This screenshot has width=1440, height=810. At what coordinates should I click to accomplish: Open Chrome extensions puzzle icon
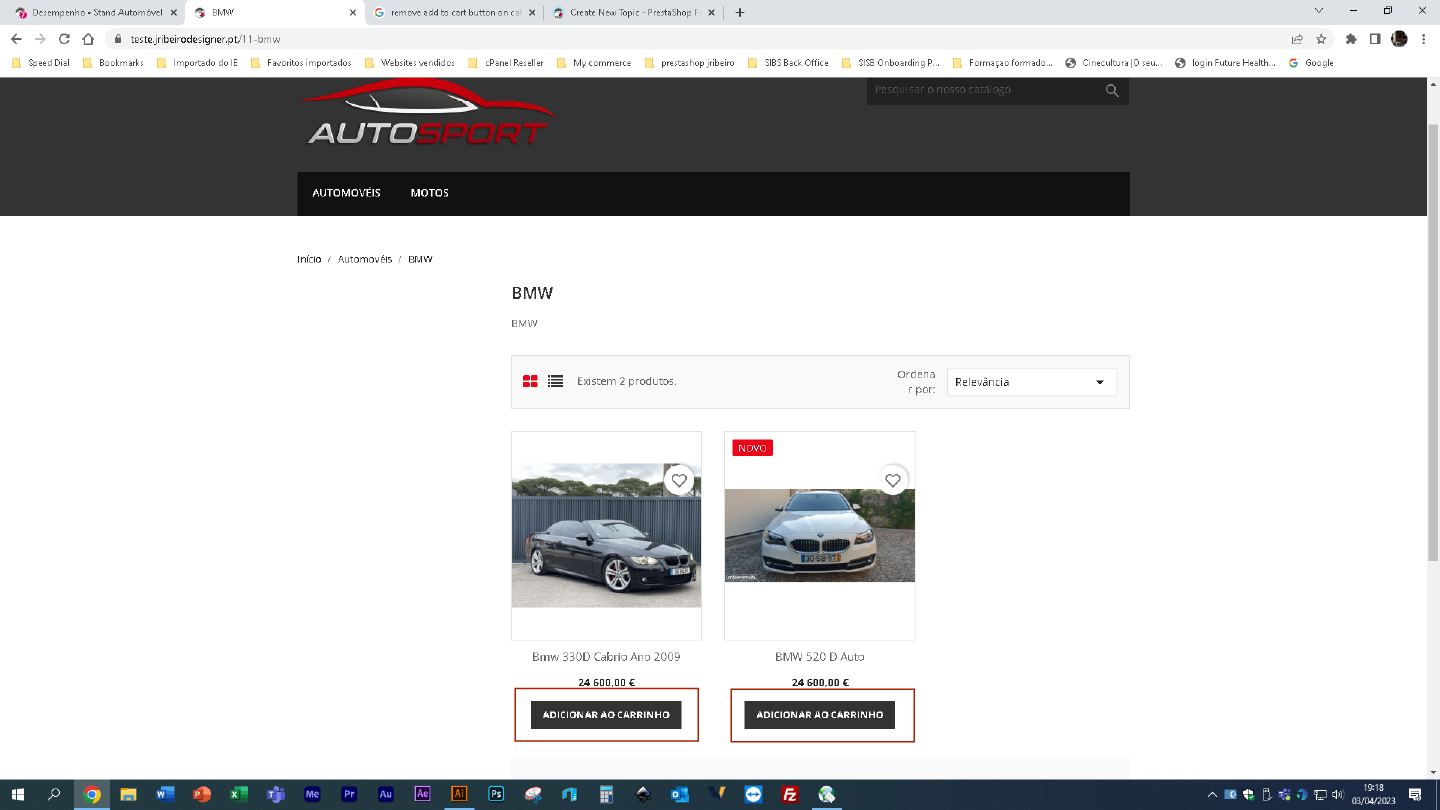click(1351, 39)
